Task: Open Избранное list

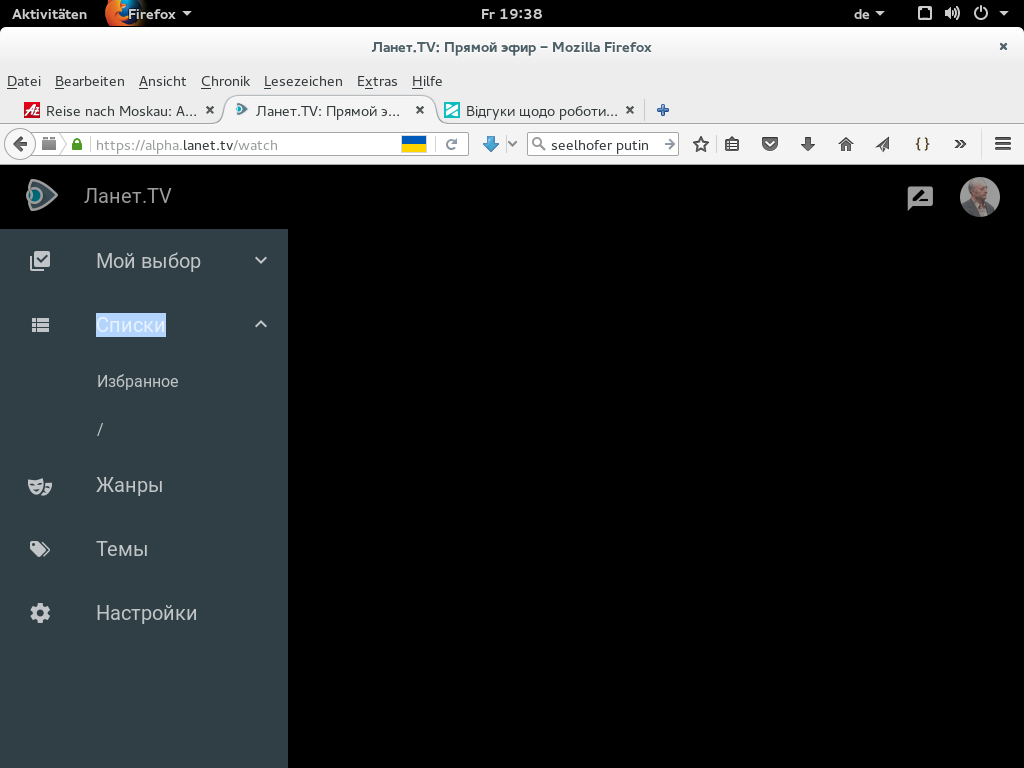Action: 138,382
